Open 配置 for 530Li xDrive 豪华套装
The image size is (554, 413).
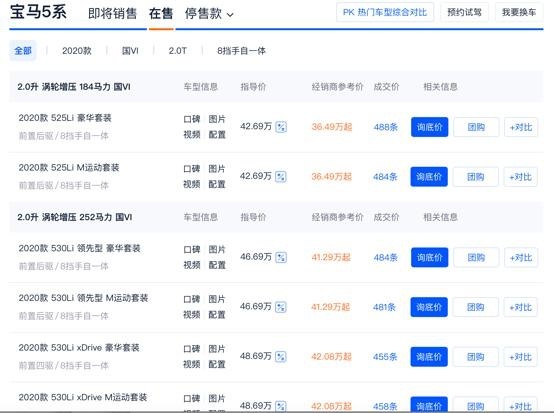pyautogui.click(x=217, y=364)
